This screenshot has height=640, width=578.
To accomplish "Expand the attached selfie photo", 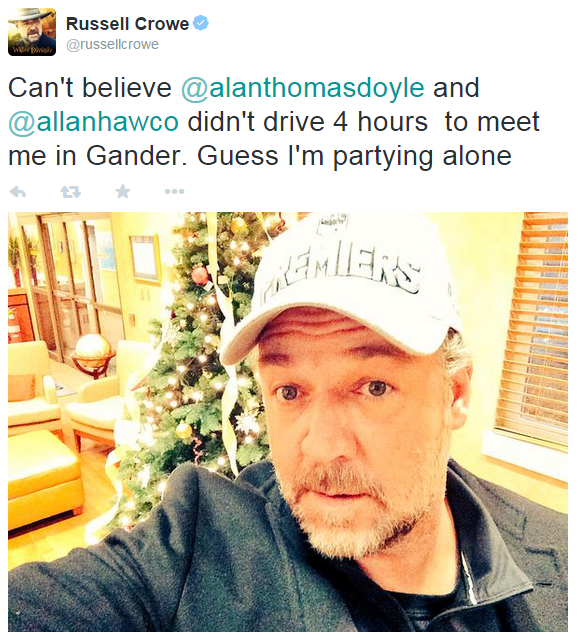I will 288,421.
